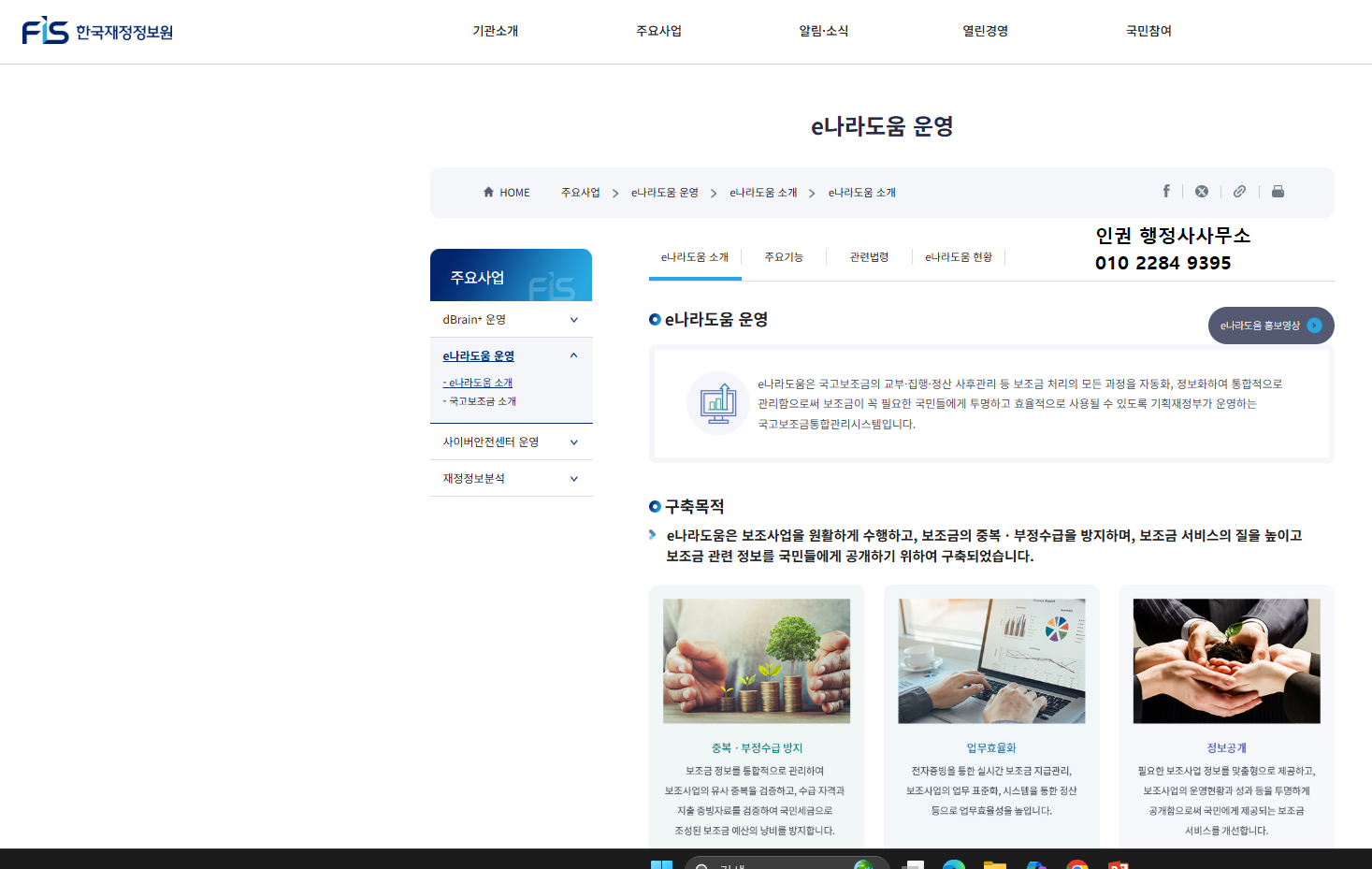
Task: Click the e나라도움 운영 section heading
Action: pyautogui.click(x=716, y=320)
